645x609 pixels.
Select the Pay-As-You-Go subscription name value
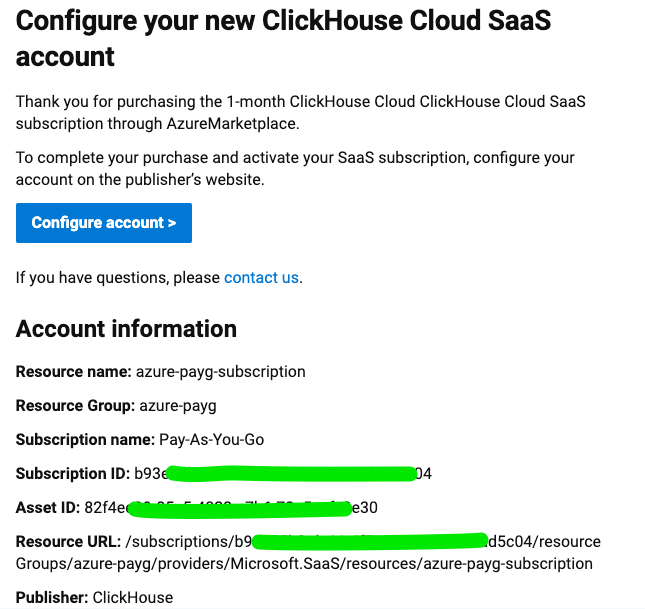(x=211, y=440)
